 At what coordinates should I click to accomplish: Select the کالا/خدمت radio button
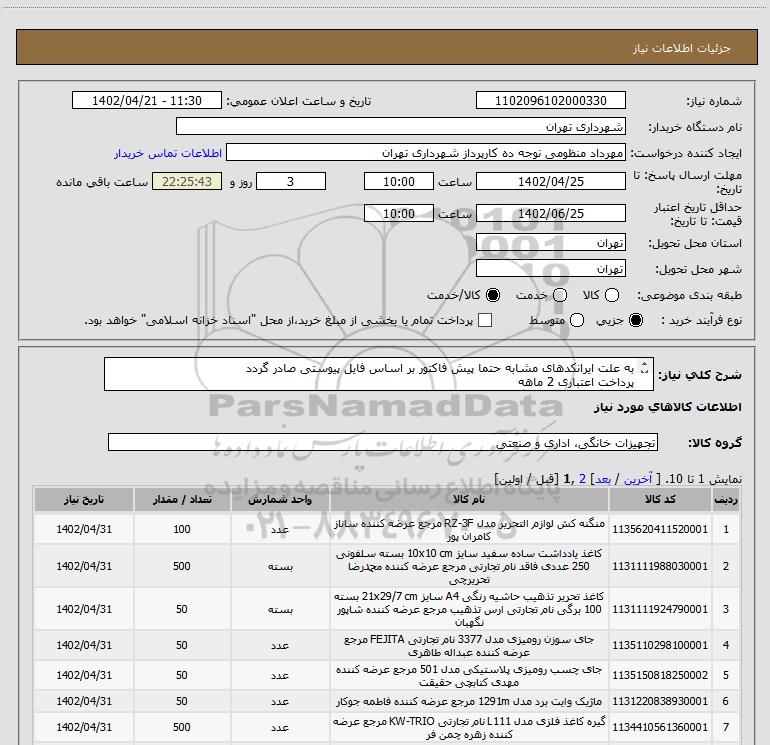[493, 295]
